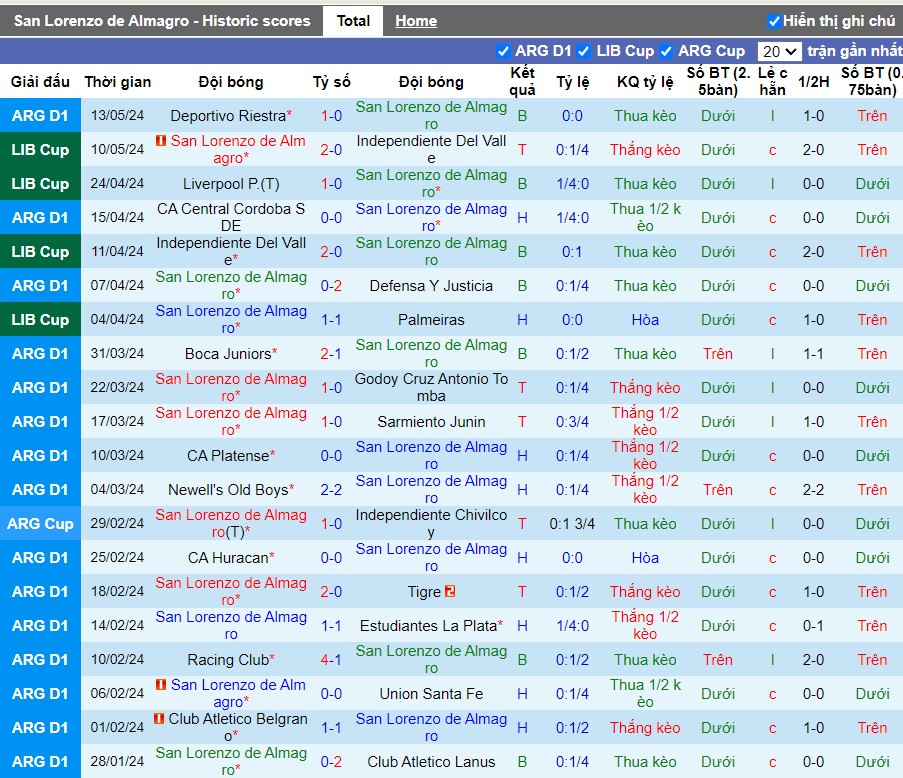Click the 2-1 score against Boca Juniors

click(x=331, y=354)
